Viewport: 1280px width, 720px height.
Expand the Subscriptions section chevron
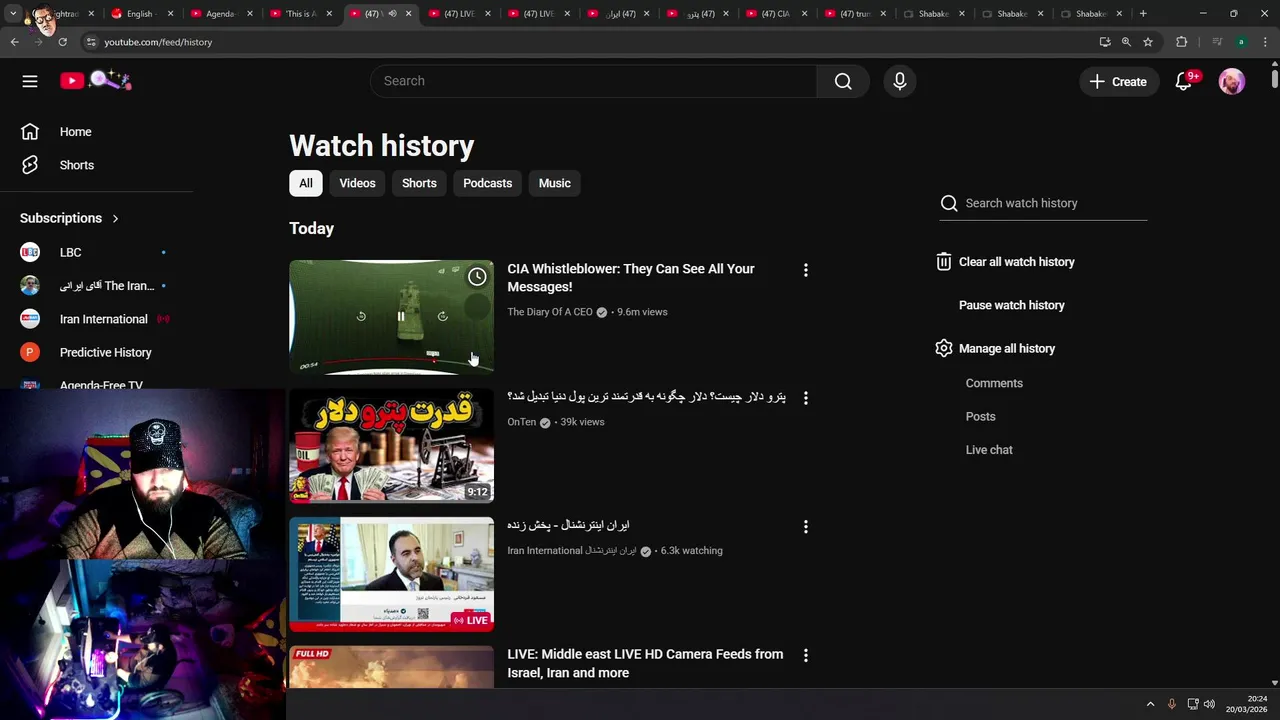point(115,218)
